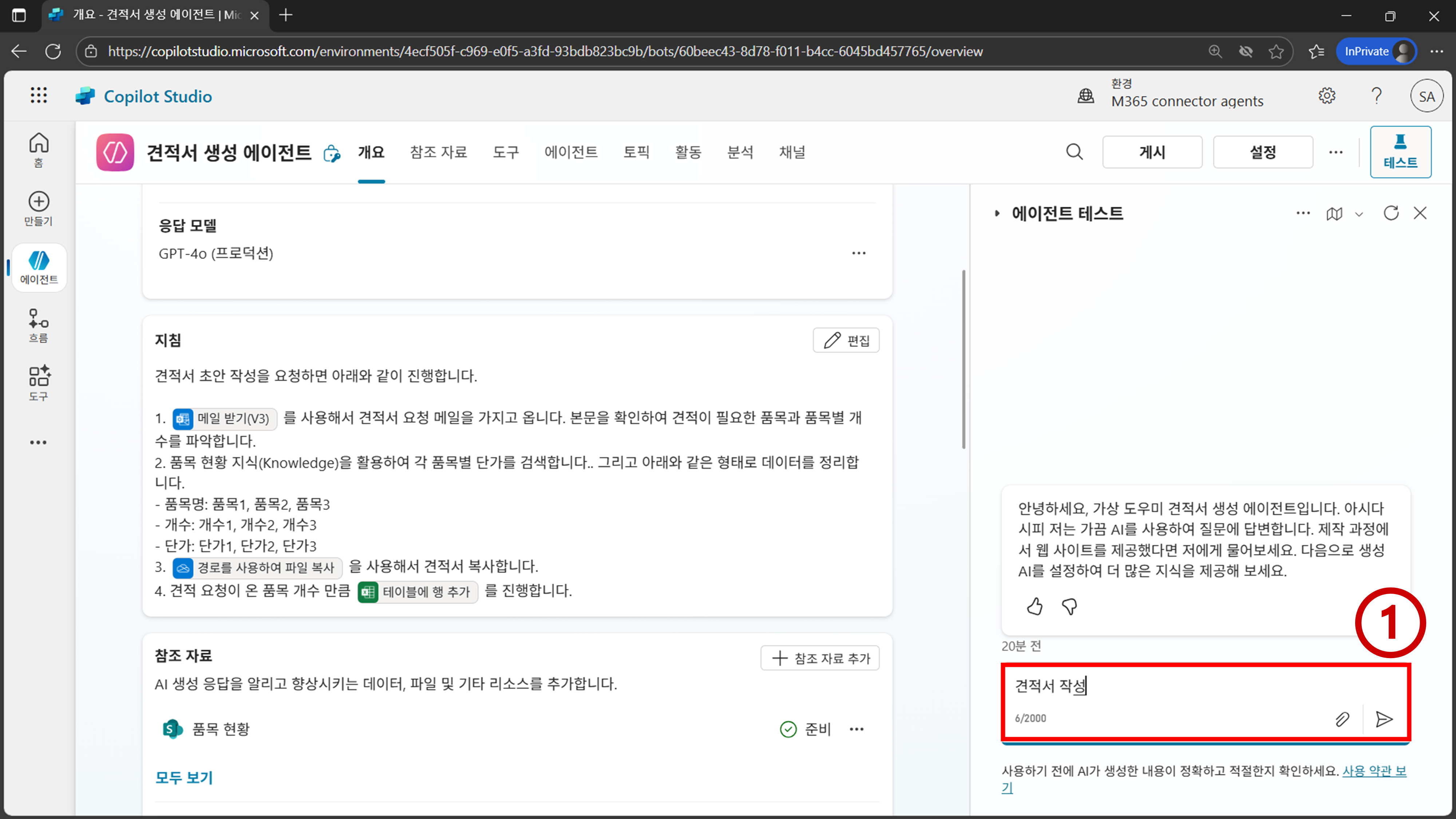Open the 흐름 (Flows) sidebar icon
1456x819 pixels.
[39, 325]
